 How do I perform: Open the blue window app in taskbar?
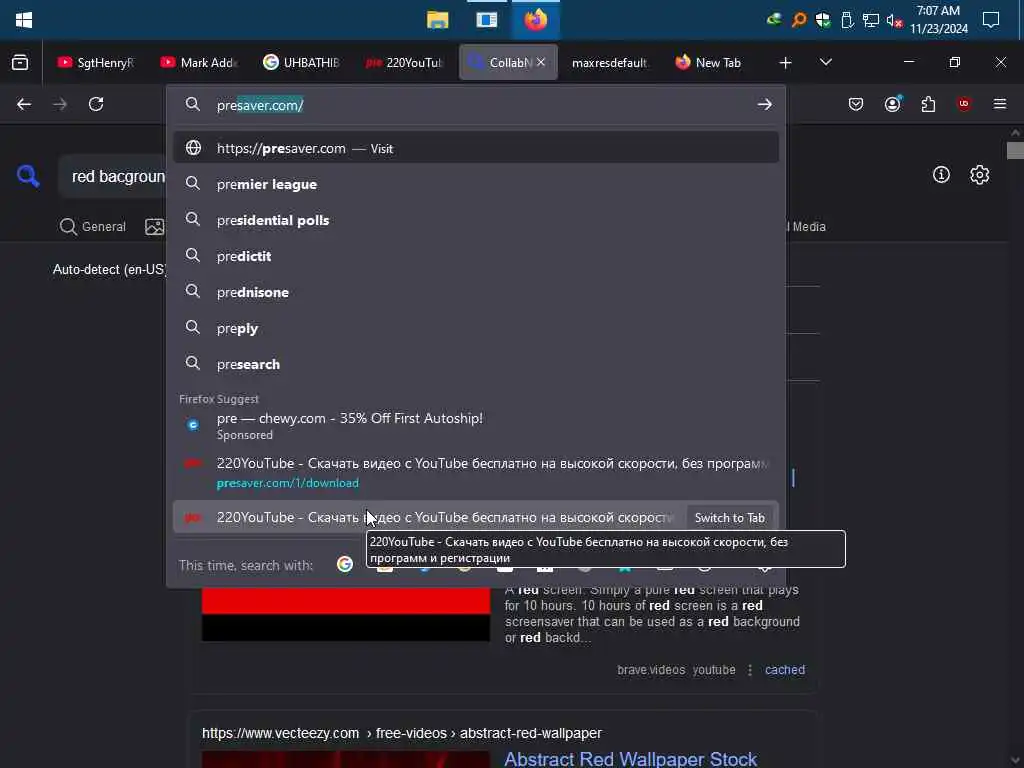487,20
